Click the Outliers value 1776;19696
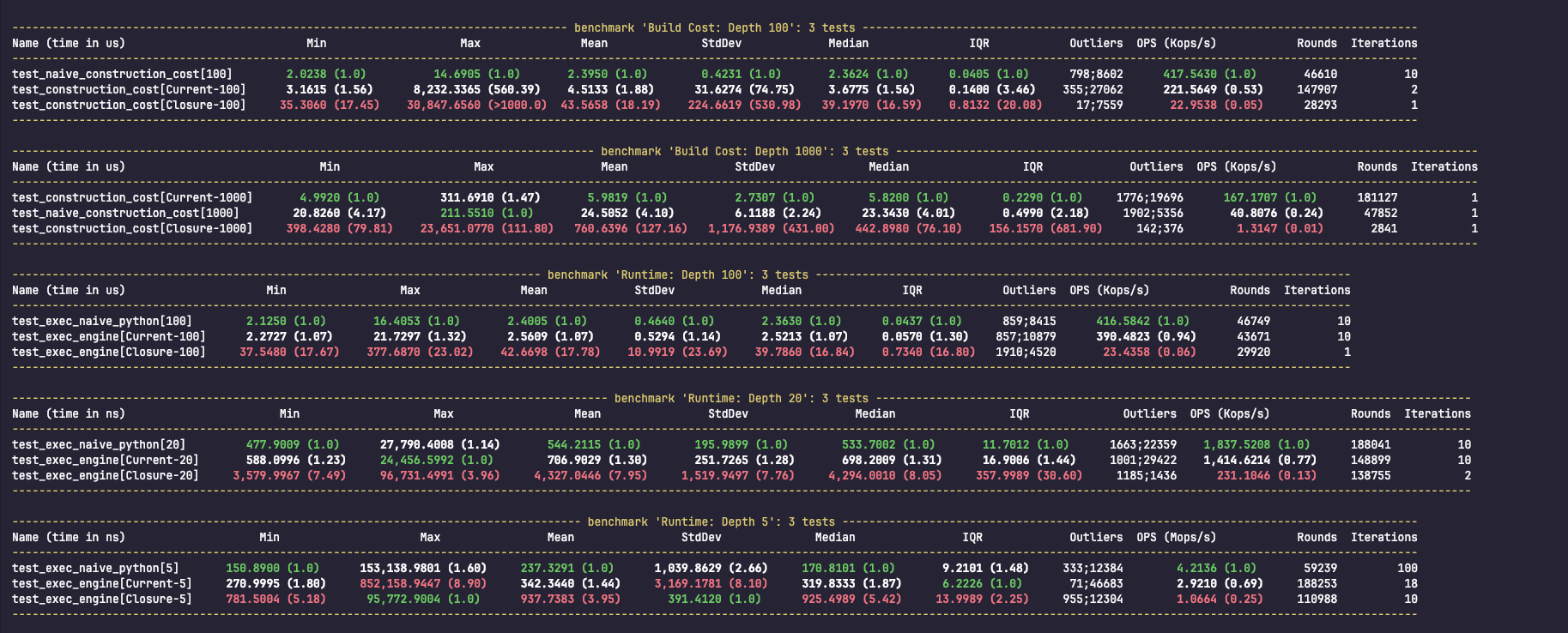Viewport: 1568px width, 633px height. pos(1149,197)
